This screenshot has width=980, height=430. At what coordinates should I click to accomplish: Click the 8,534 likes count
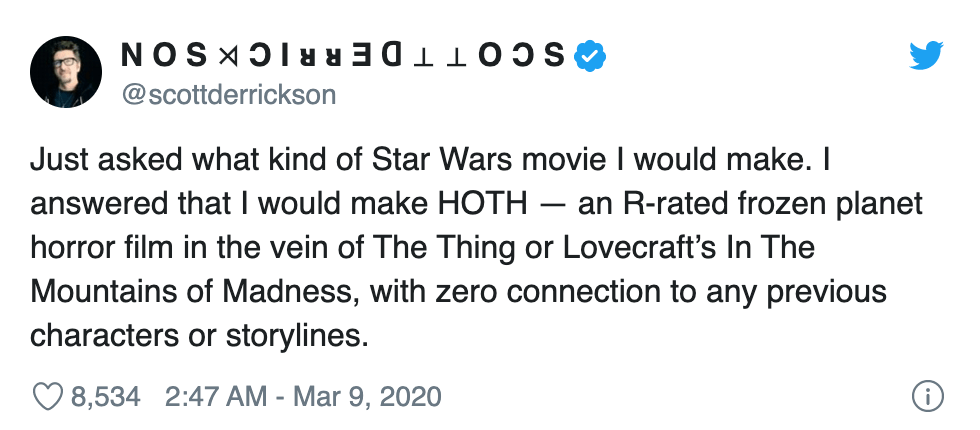(105, 397)
